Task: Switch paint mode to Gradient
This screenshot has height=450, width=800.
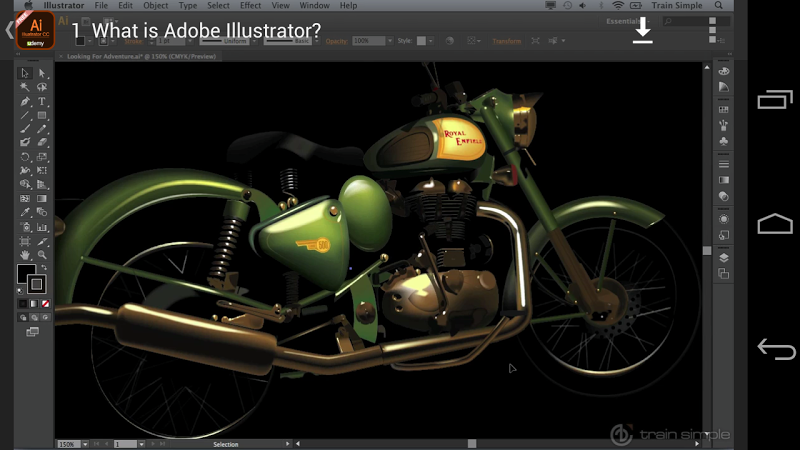Action: coord(33,303)
